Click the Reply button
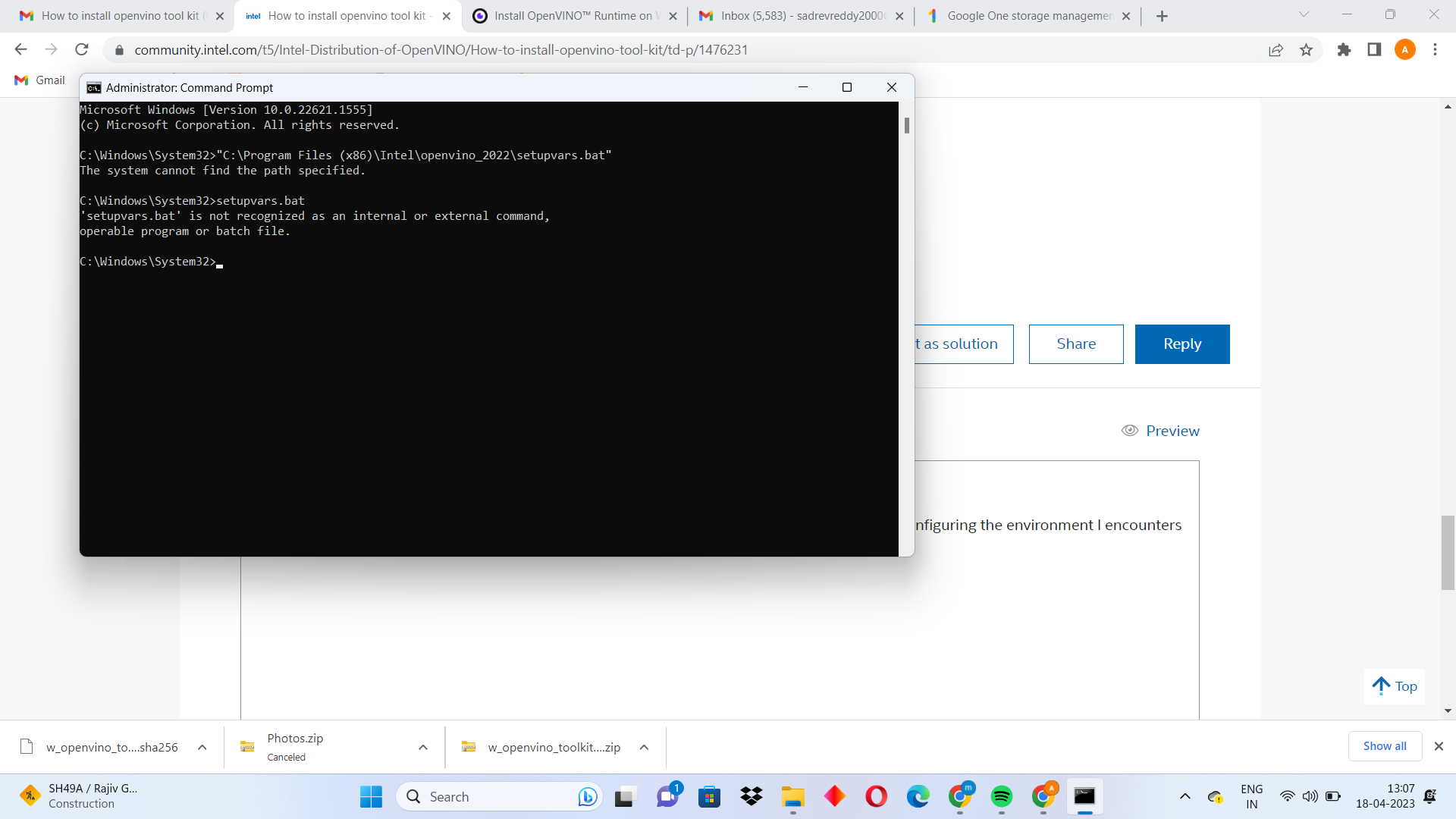The width and height of the screenshot is (1456, 819). tap(1181, 344)
